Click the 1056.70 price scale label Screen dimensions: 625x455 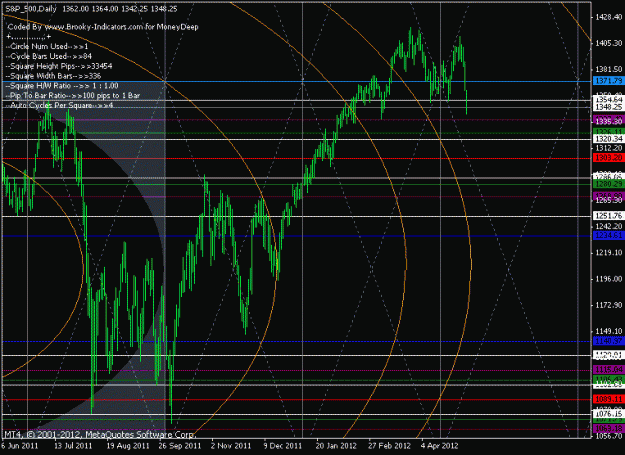pos(609,436)
